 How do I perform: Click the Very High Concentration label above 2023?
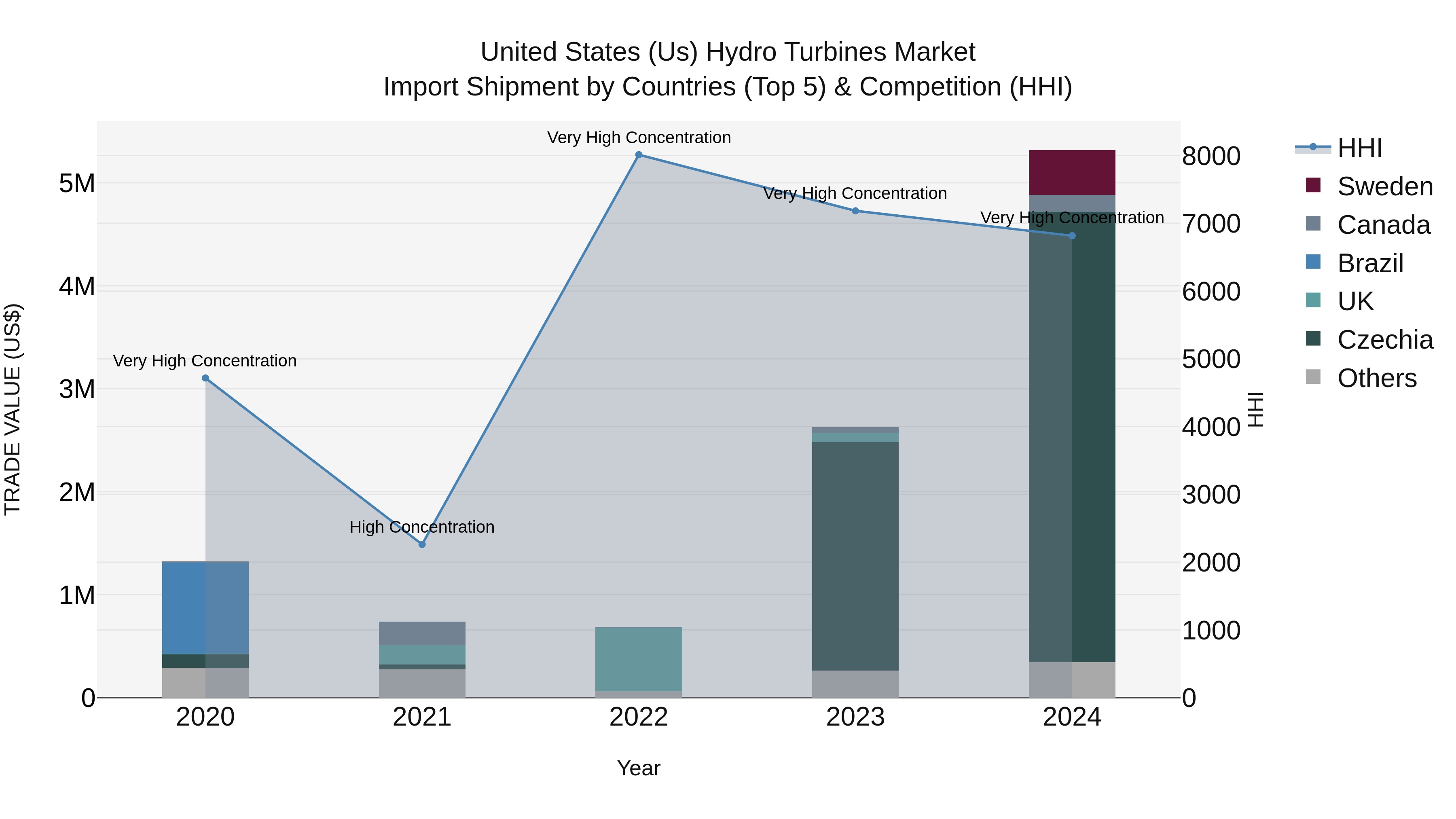coord(855,193)
